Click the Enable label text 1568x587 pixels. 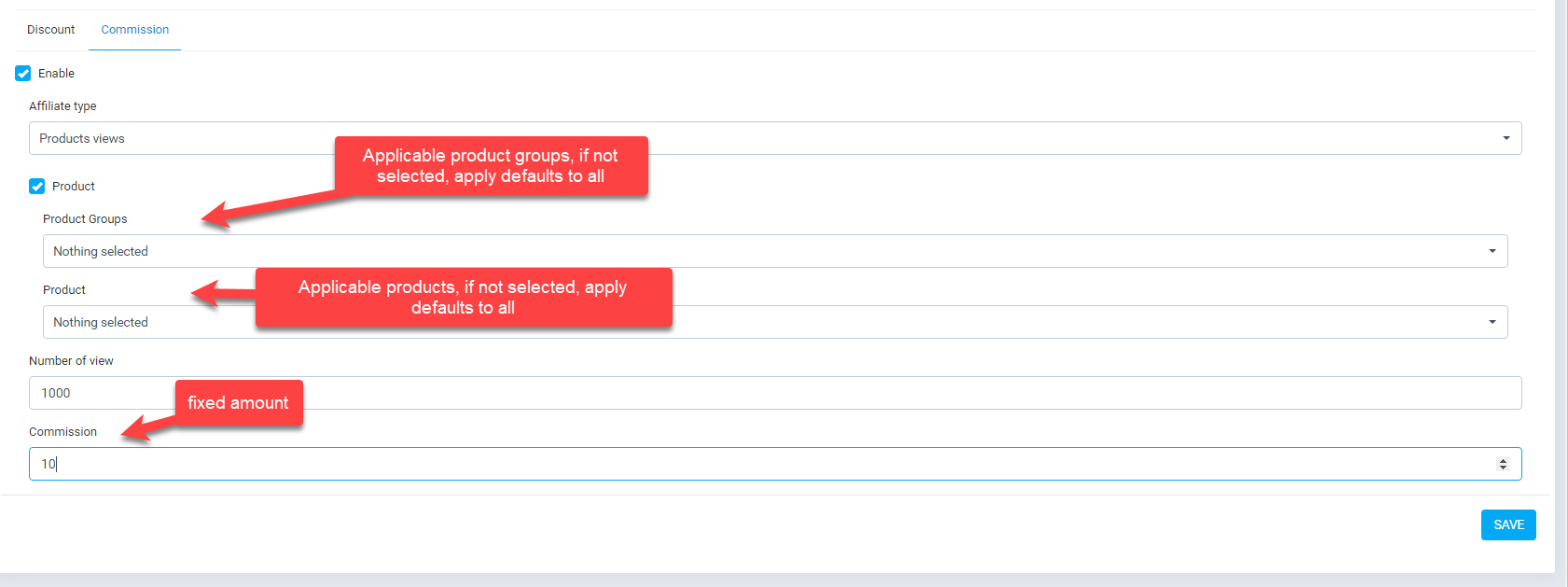coord(56,74)
